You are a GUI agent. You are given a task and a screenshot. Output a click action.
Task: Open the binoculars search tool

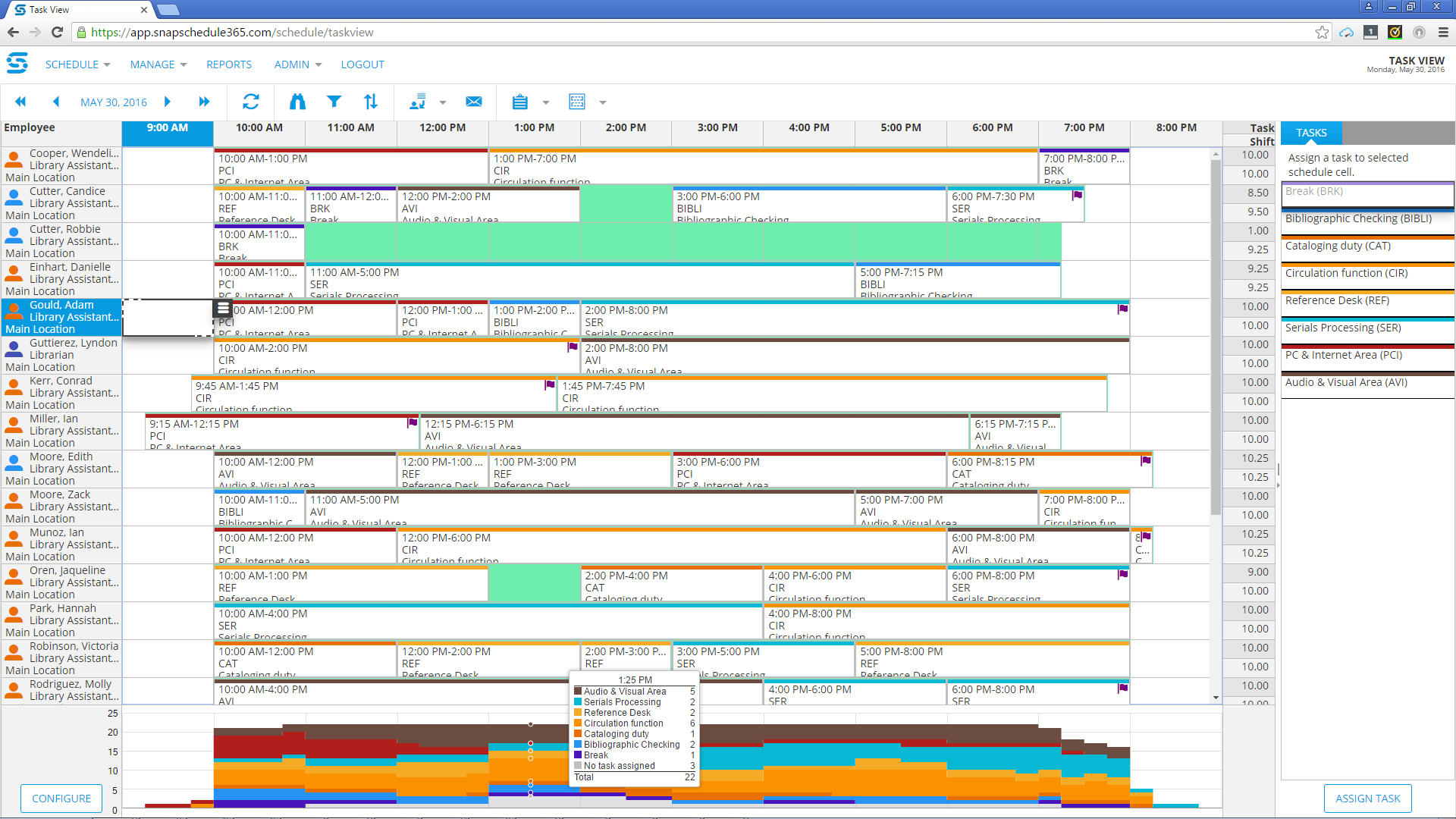click(x=297, y=102)
